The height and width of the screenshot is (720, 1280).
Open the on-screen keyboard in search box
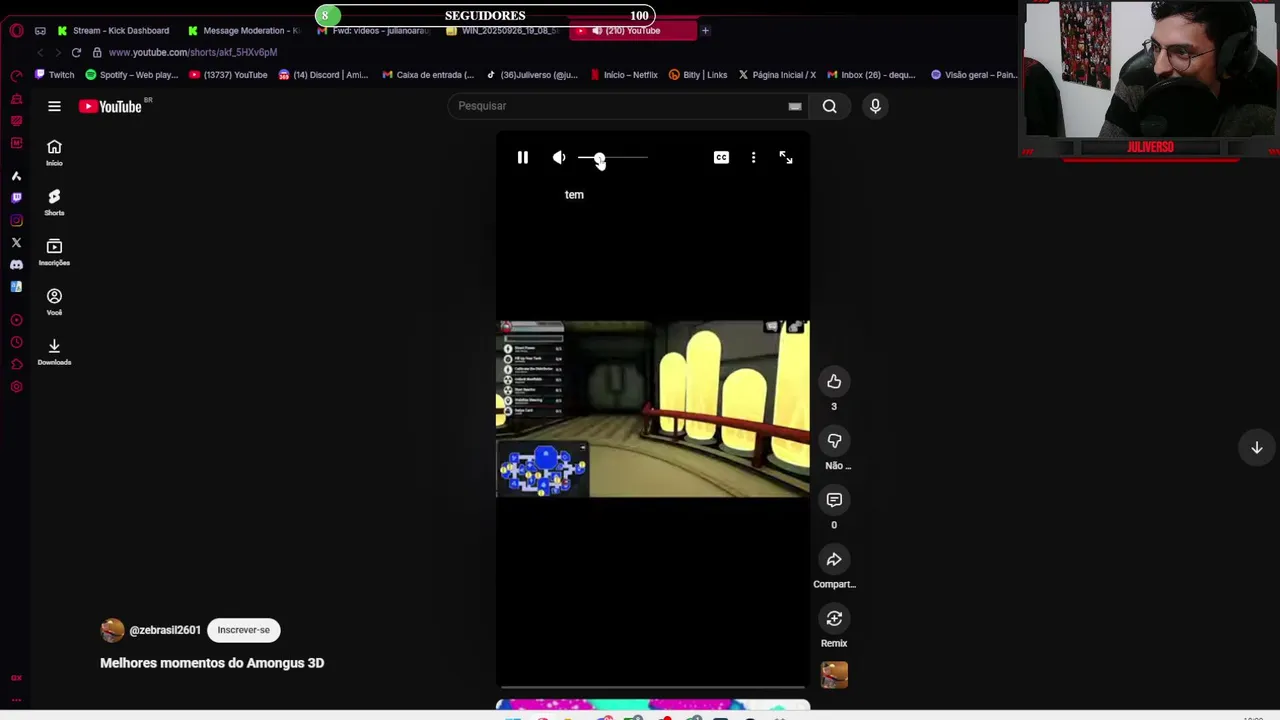click(795, 106)
